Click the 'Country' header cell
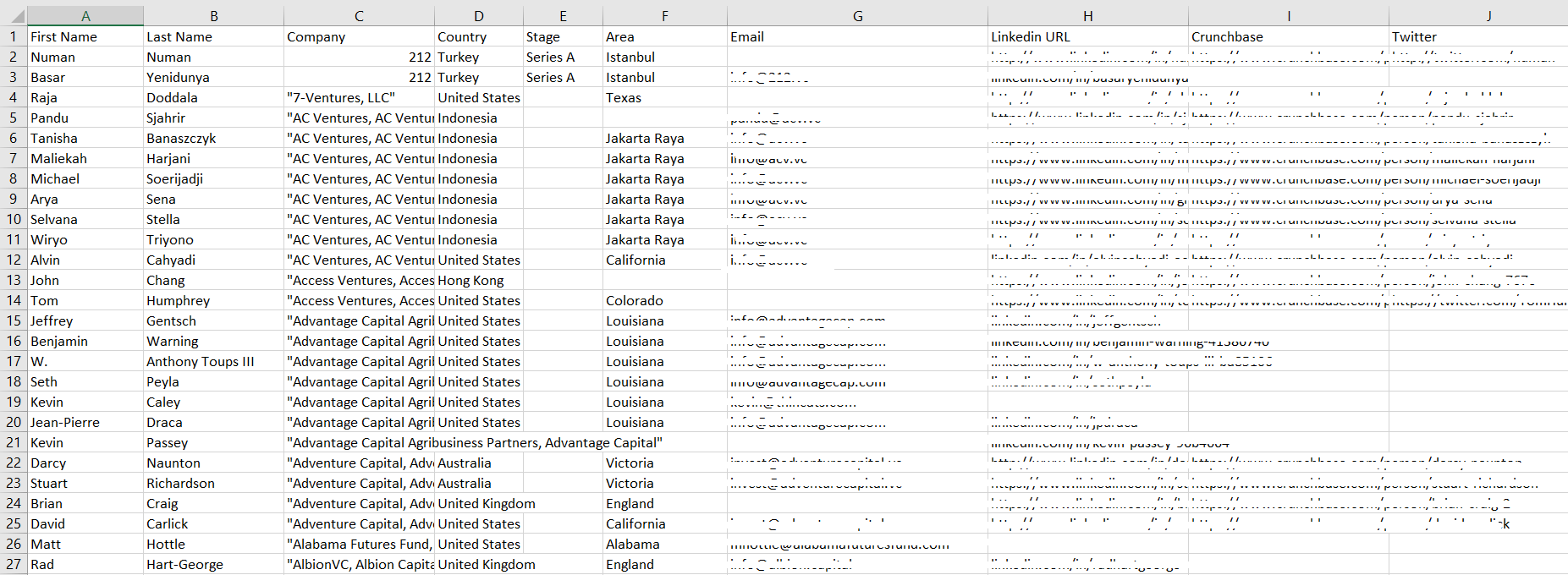 (479, 36)
